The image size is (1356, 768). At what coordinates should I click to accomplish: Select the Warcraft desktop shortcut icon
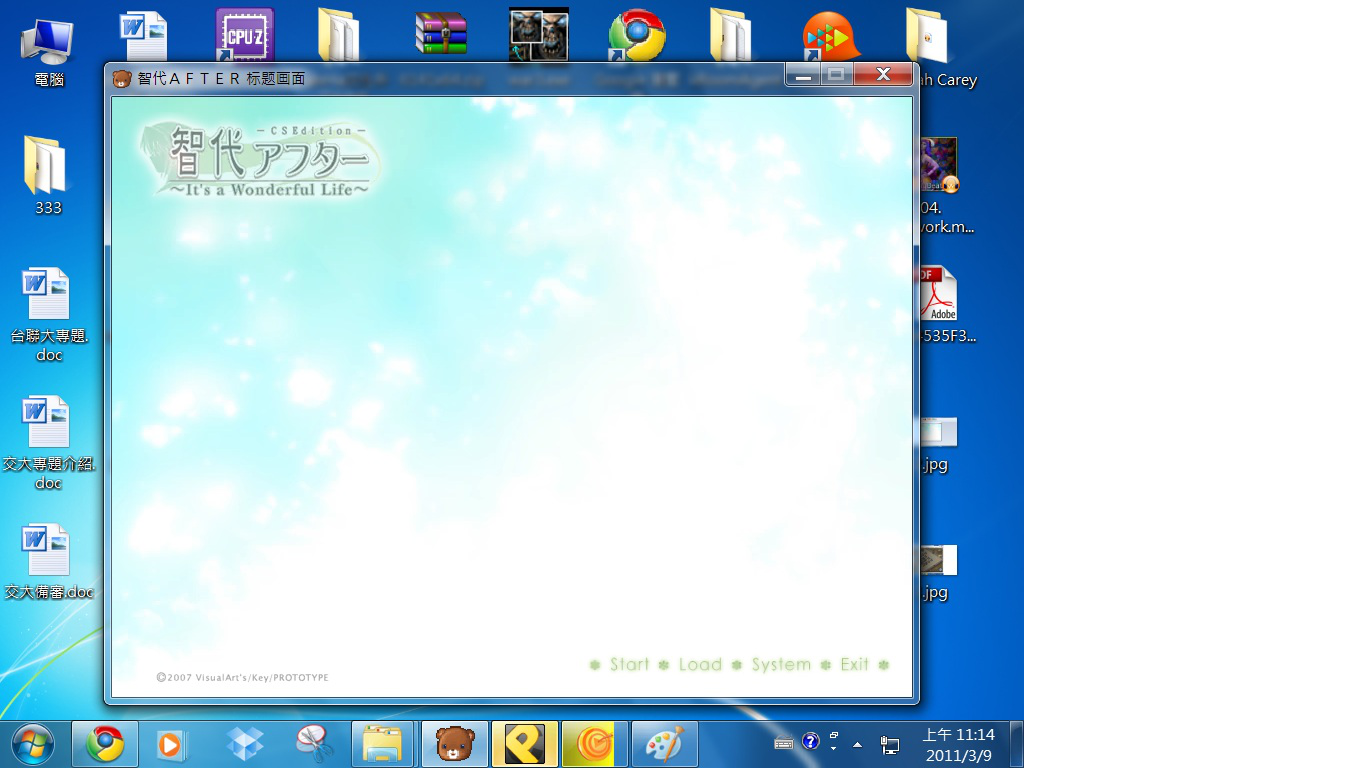click(539, 36)
